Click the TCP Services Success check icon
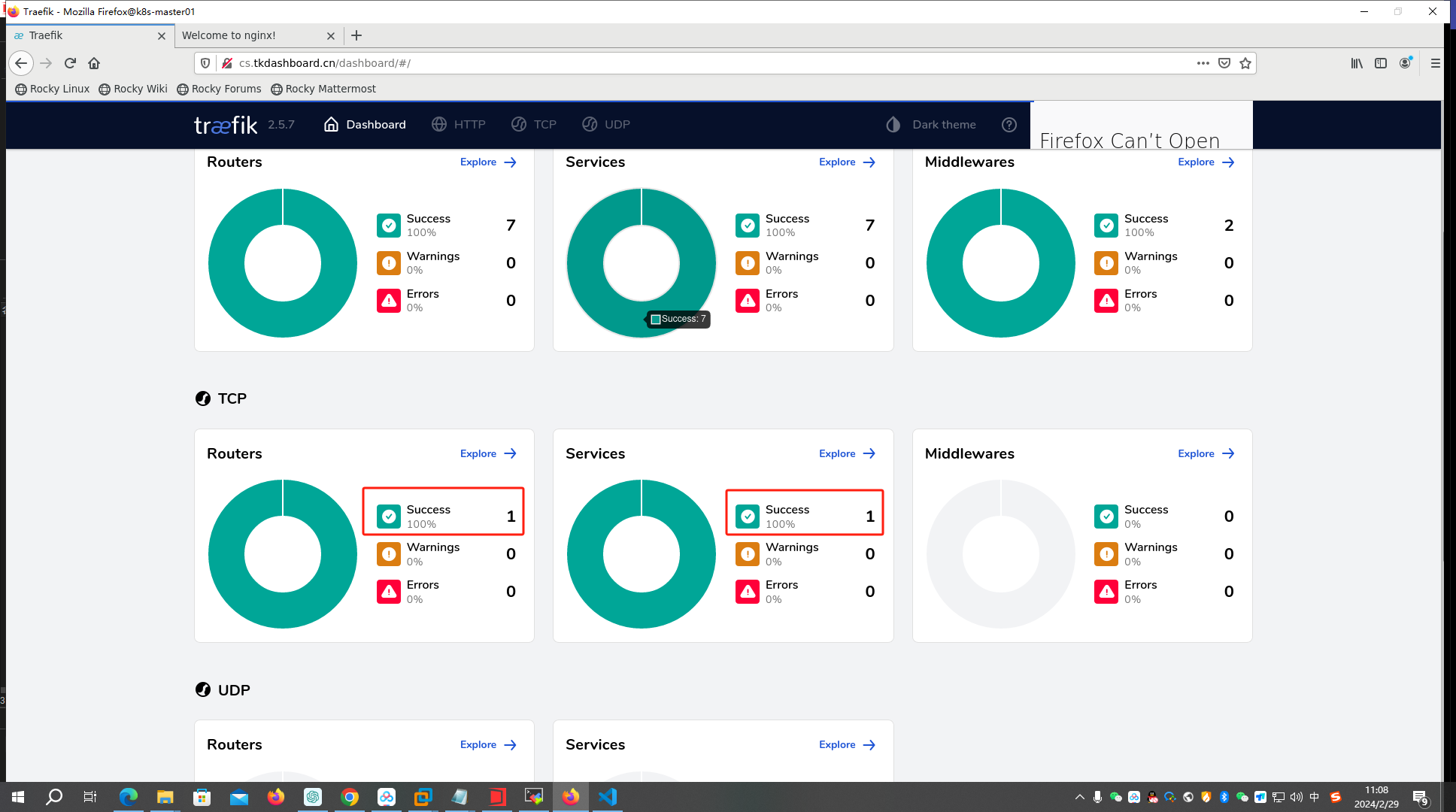Image resolution: width=1456 pixels, height=812 pixels. (748, 517)
